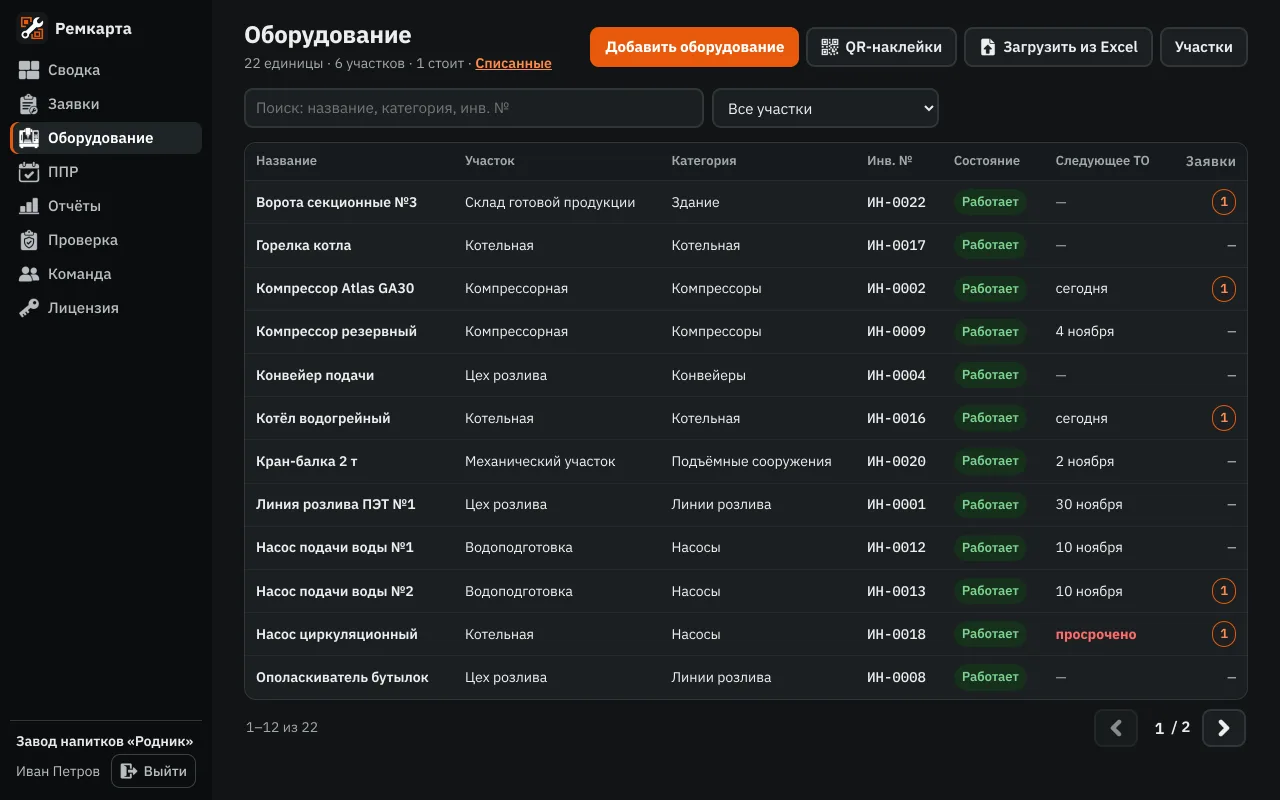The image size is (1280, 800).
Task: Click the exit icon beside Выйти
Action: [x=128, y=771]
